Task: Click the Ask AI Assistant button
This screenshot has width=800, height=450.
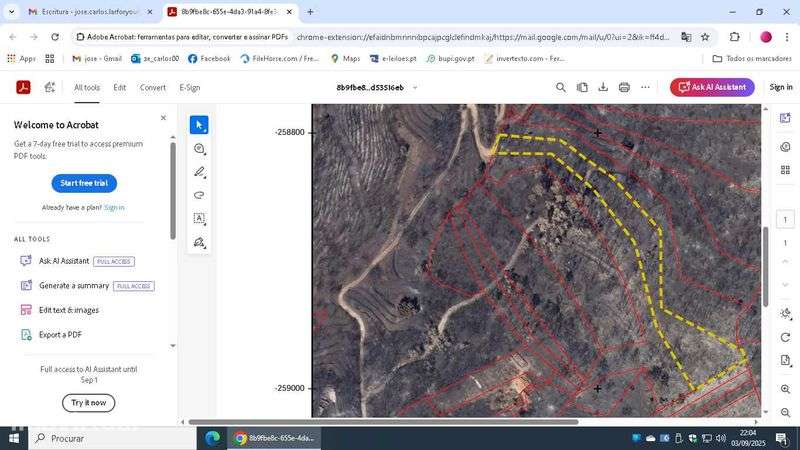Action: tap(712, 87)
